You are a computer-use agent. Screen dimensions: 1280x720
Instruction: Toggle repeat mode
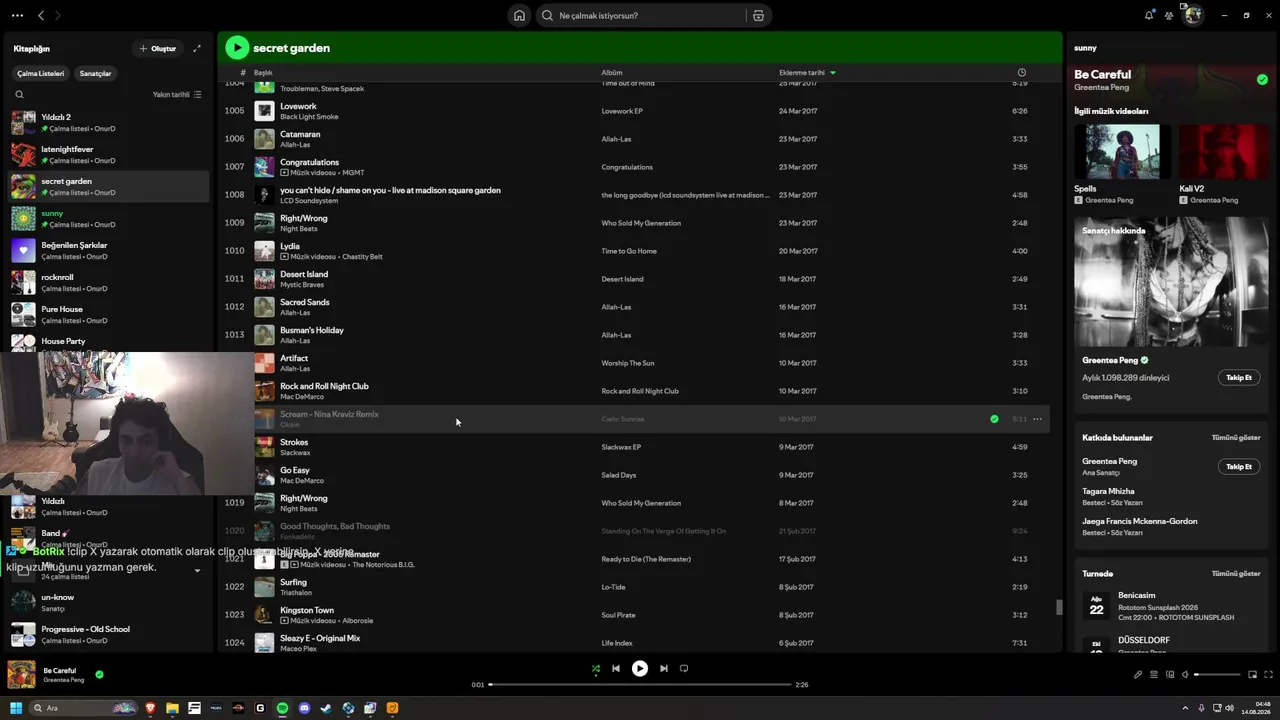coord(684,669)
